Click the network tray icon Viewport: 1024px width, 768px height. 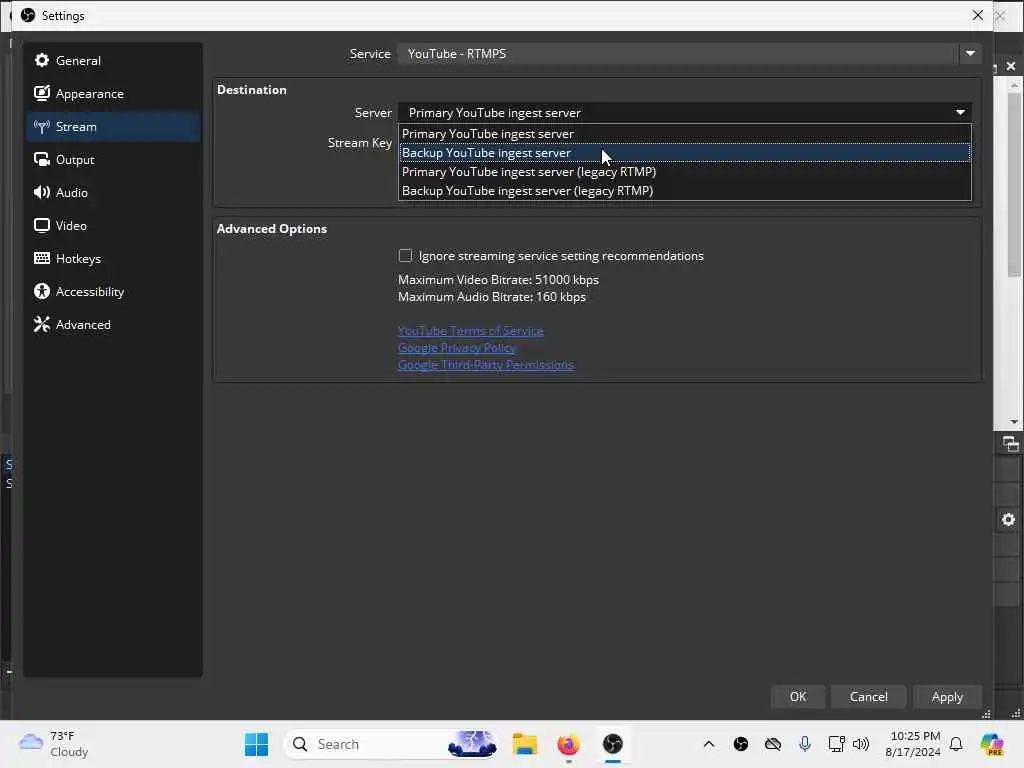837,744
